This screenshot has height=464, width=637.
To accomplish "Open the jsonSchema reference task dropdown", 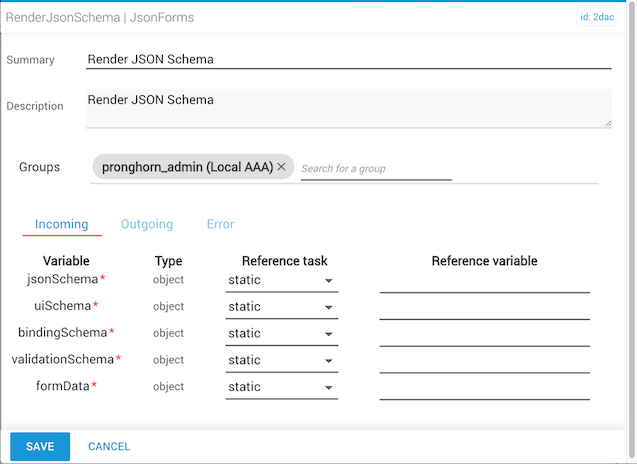I will tap(281, 280).
